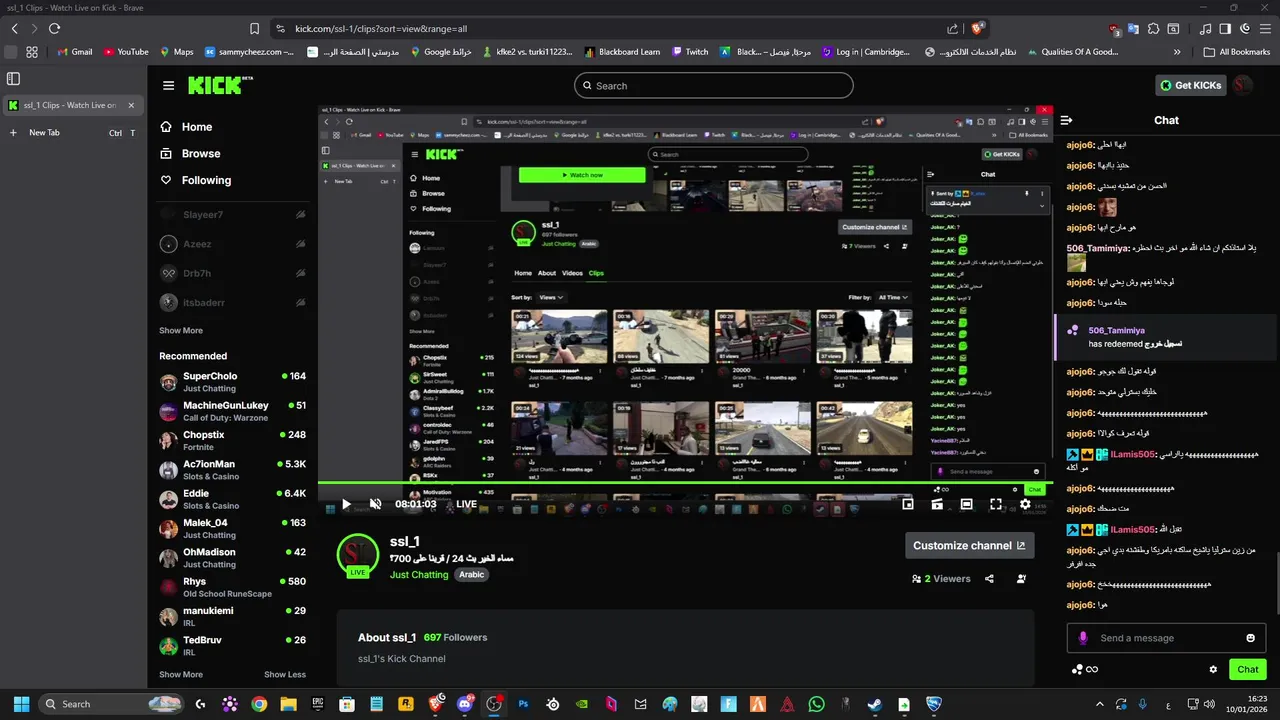The image size is (1280, 720).
Task: Click chat message input field
Action: tap(1167, 638)
